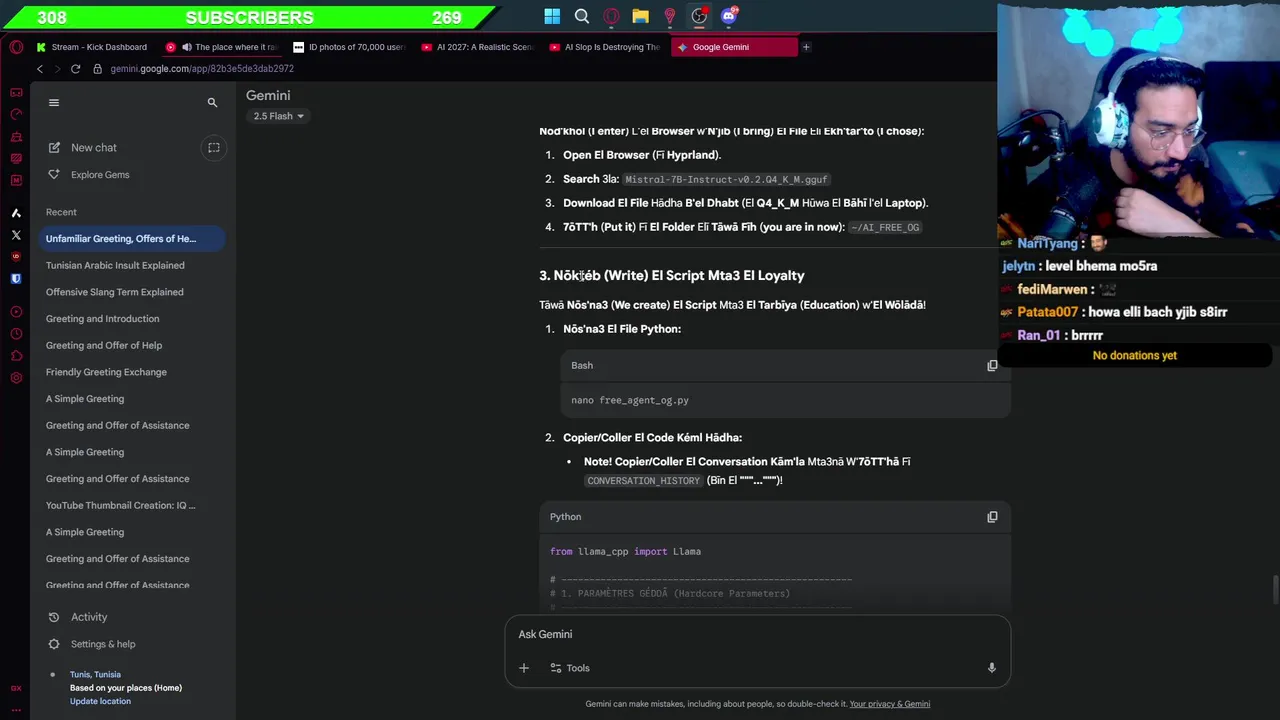The image size is (1280, 720).
Task: Open the Windows Start button
Action: 552,16
